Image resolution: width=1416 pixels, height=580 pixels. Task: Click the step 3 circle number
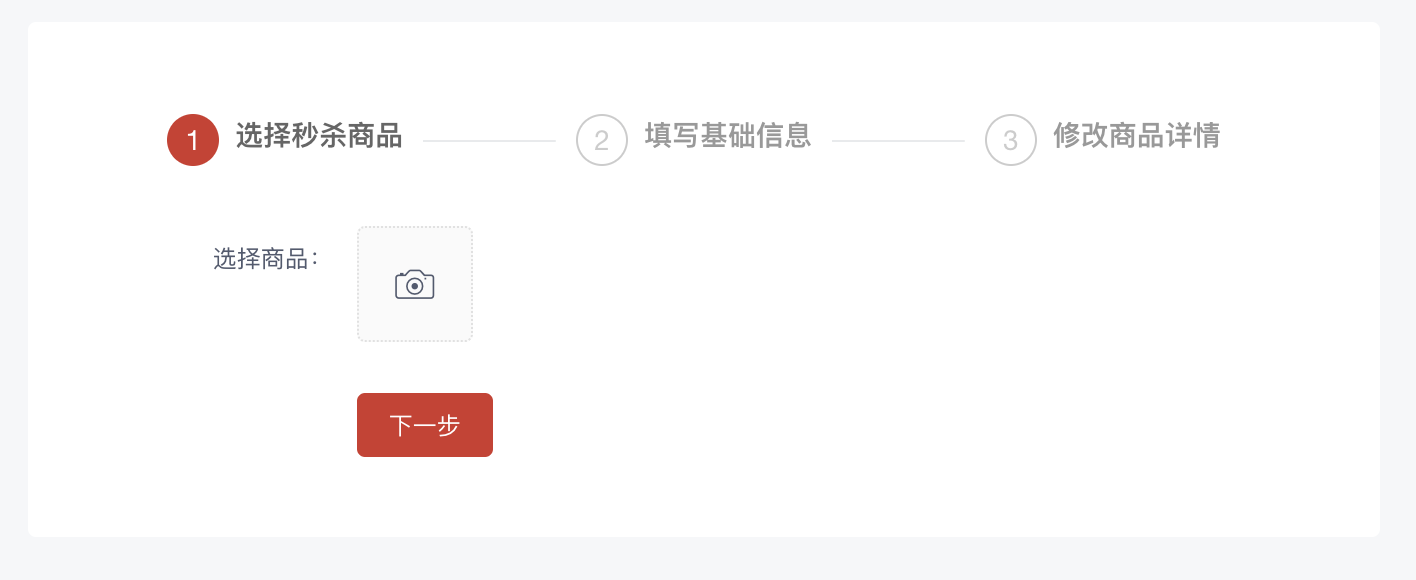(1011, 140)
